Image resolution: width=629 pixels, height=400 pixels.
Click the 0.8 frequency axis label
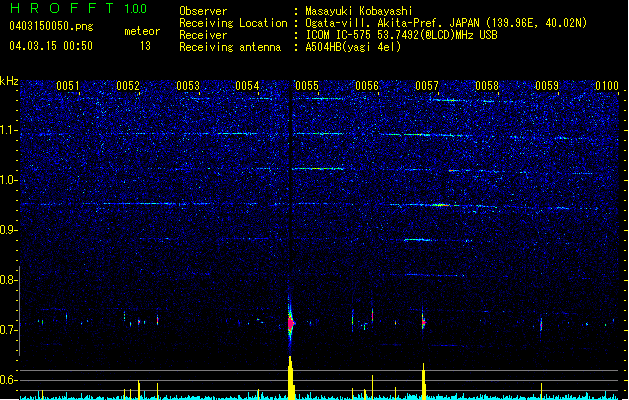(9, 280)
